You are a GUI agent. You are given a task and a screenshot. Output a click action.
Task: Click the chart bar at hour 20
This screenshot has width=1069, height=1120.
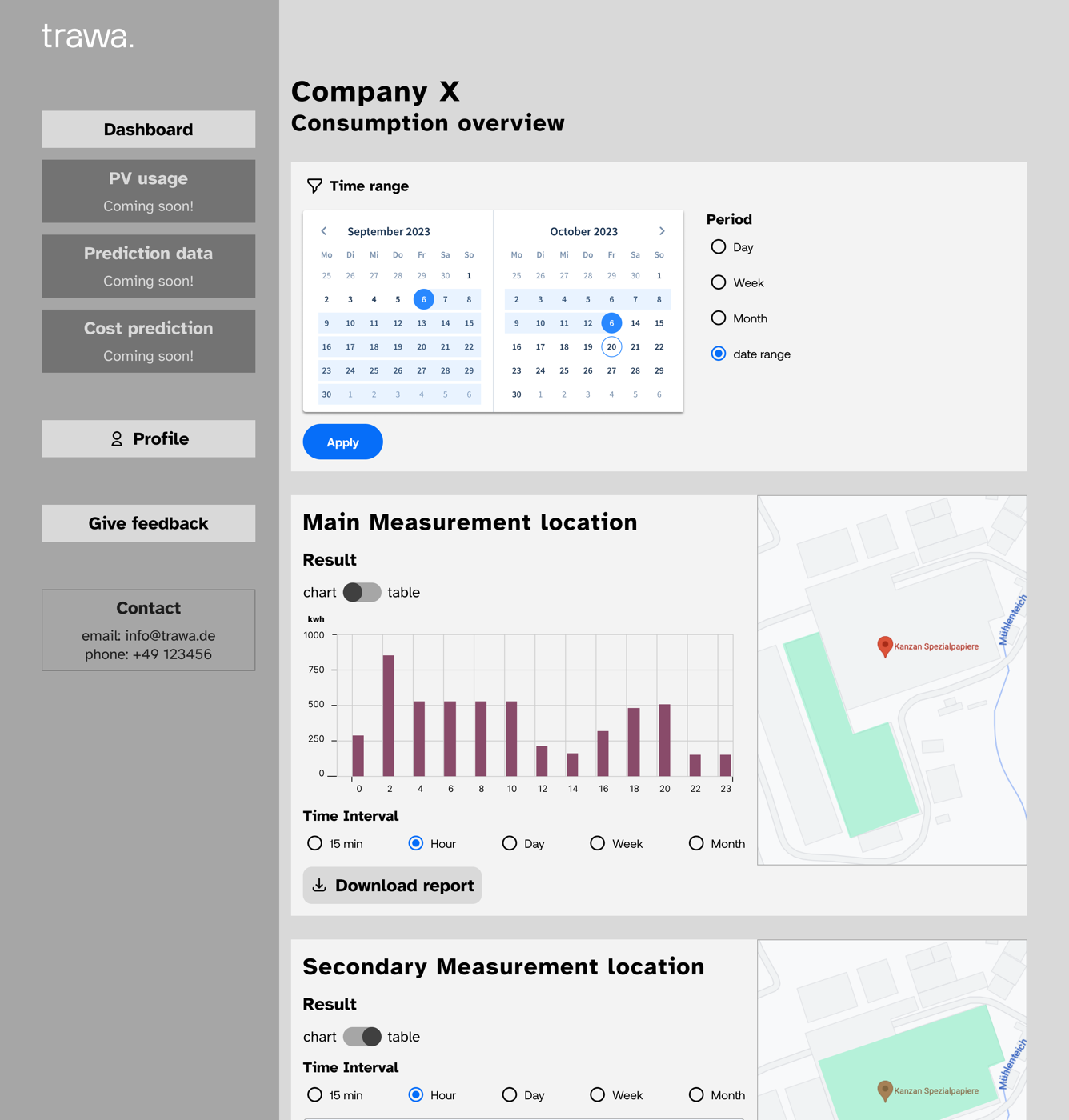[x=664, y=740]
